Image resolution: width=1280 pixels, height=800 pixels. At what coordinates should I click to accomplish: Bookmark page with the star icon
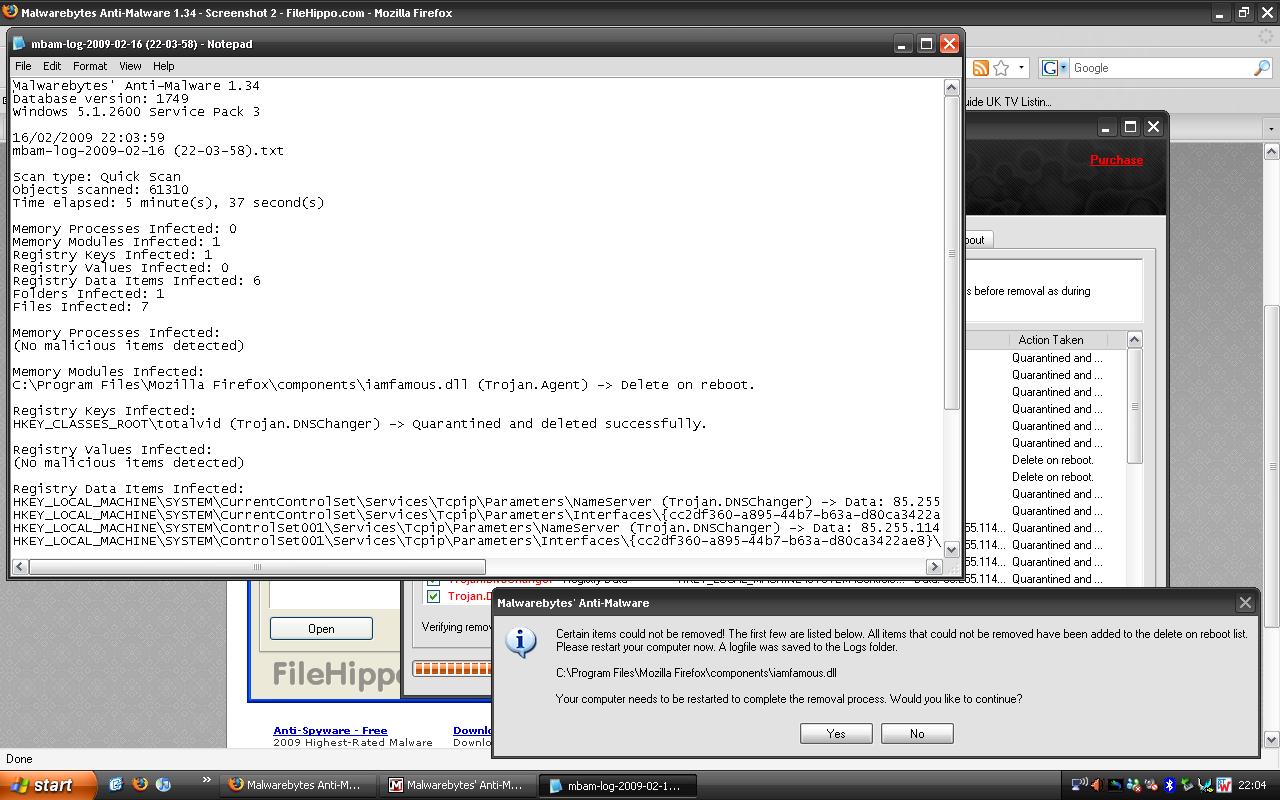[1001, 68]
